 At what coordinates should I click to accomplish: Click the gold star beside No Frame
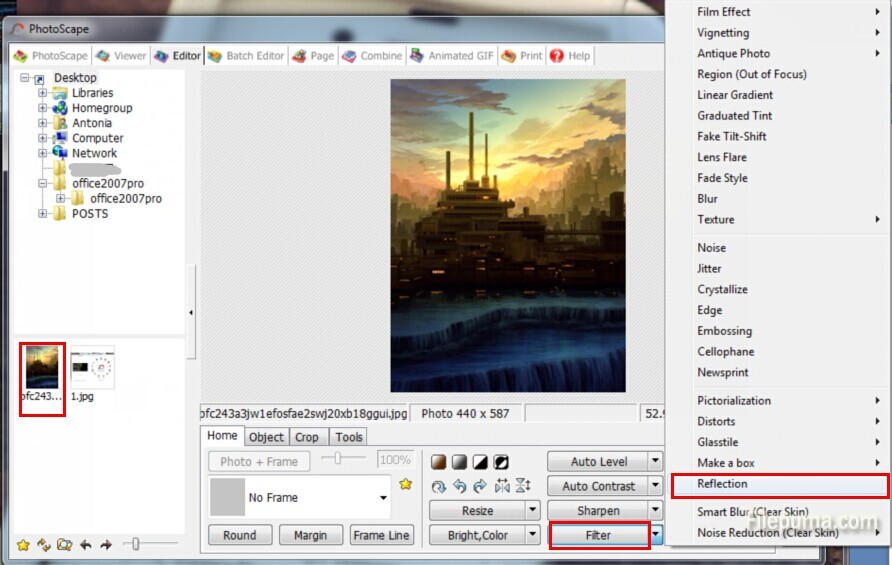point(405,485)
